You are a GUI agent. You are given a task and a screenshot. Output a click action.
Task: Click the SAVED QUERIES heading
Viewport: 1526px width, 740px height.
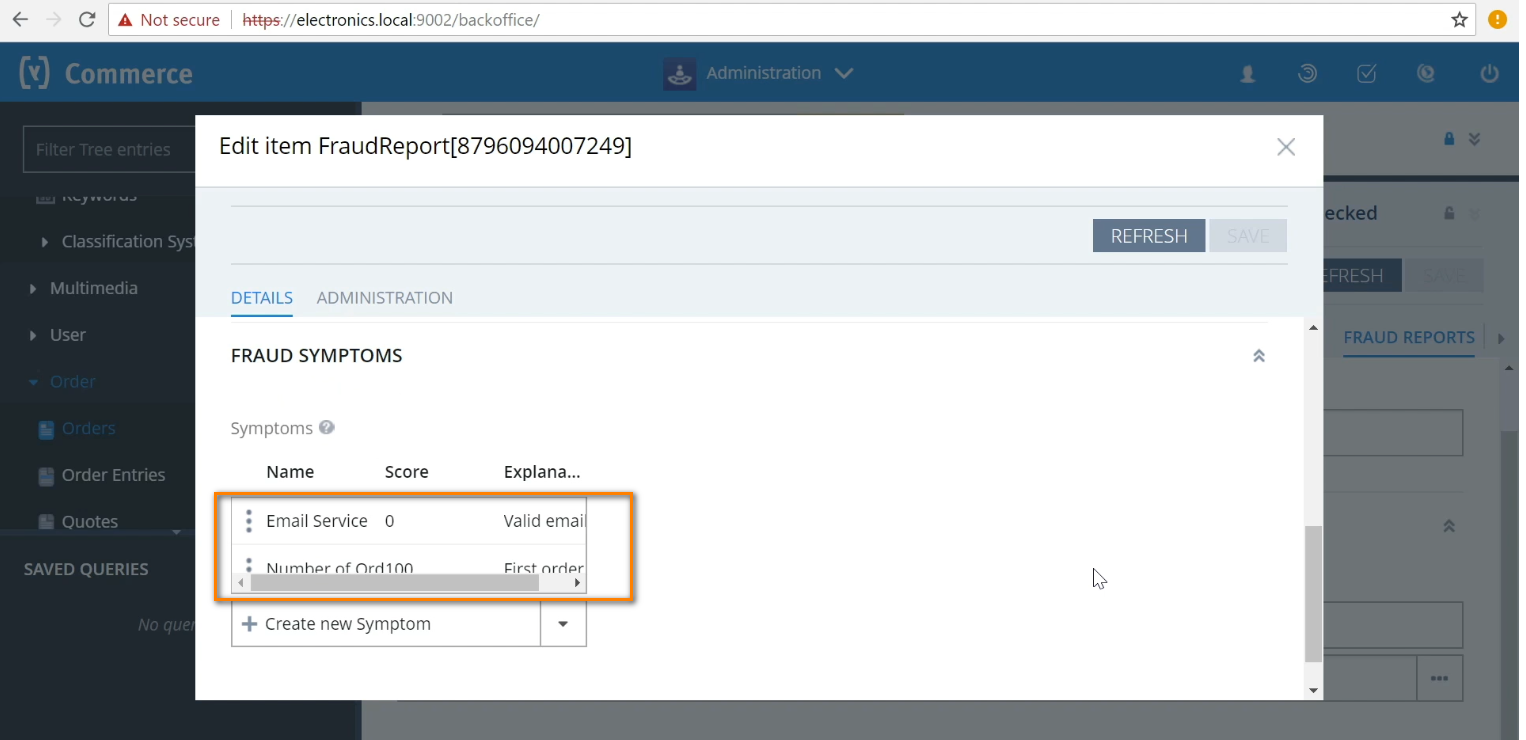click(x=86, y=569)
